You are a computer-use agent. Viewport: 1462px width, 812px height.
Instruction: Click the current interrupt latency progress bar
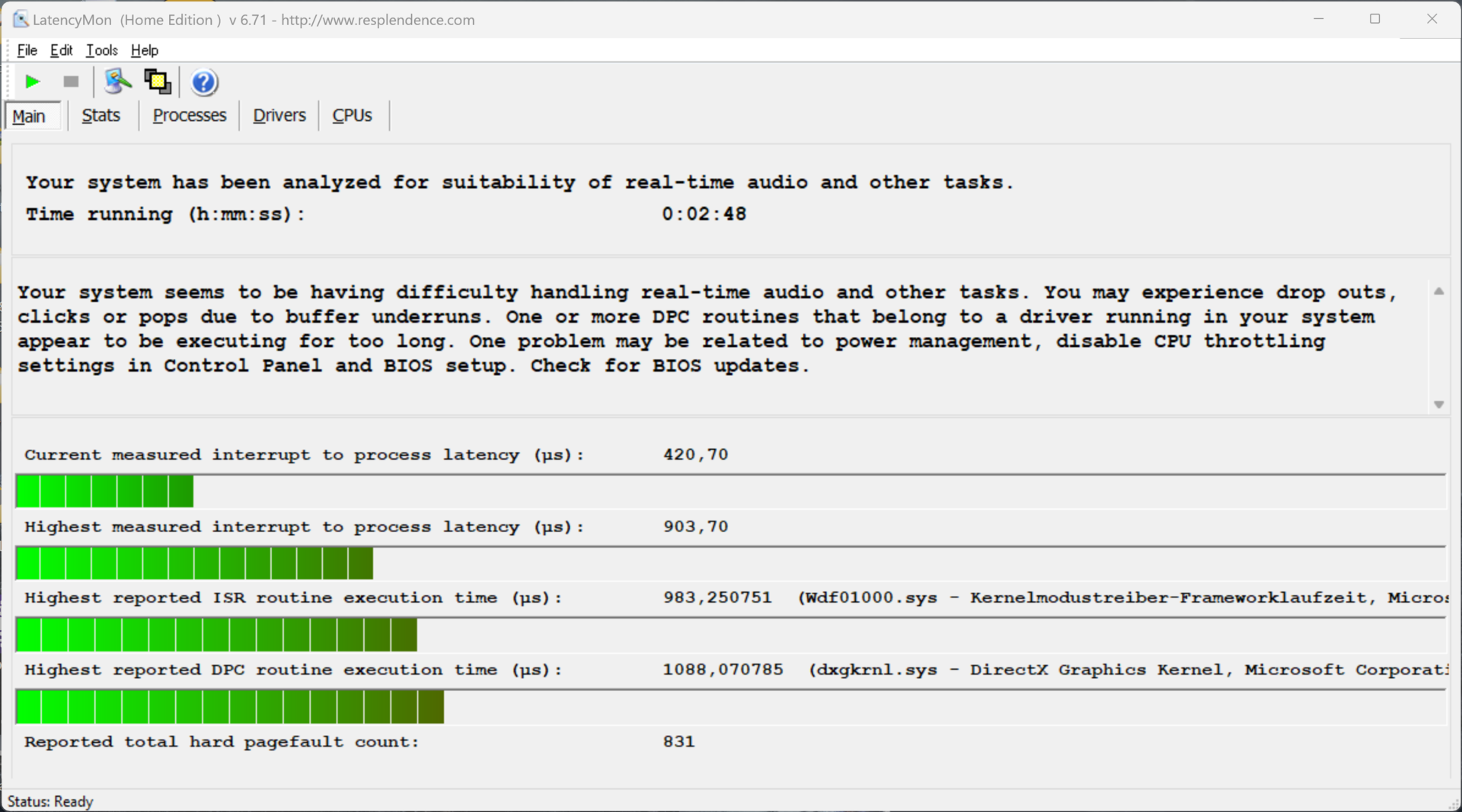(730, 491)
